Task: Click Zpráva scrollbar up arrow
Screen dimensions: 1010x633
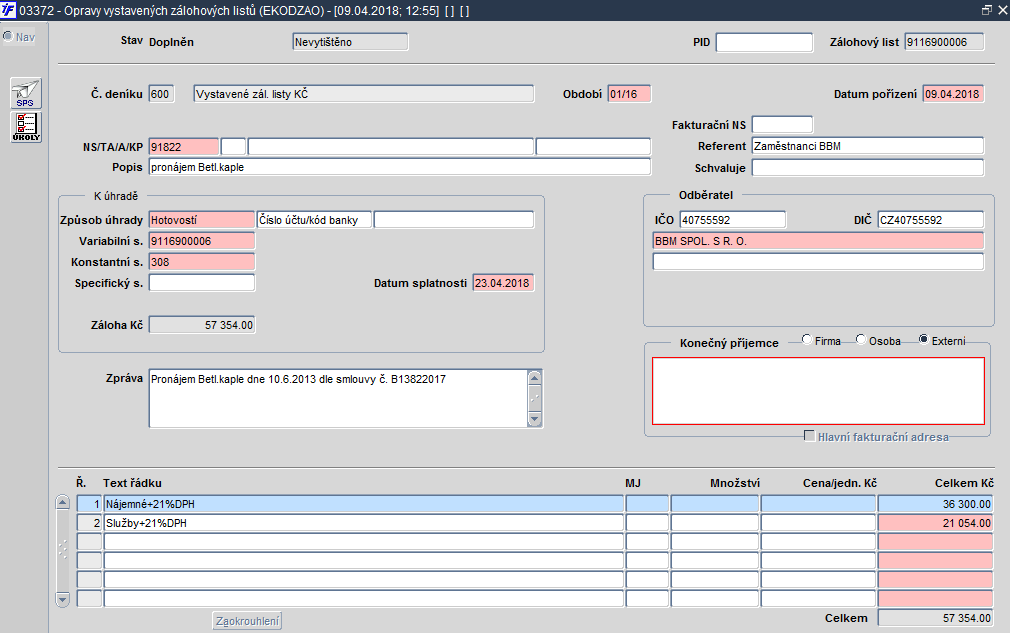Action: click(534, 378)
